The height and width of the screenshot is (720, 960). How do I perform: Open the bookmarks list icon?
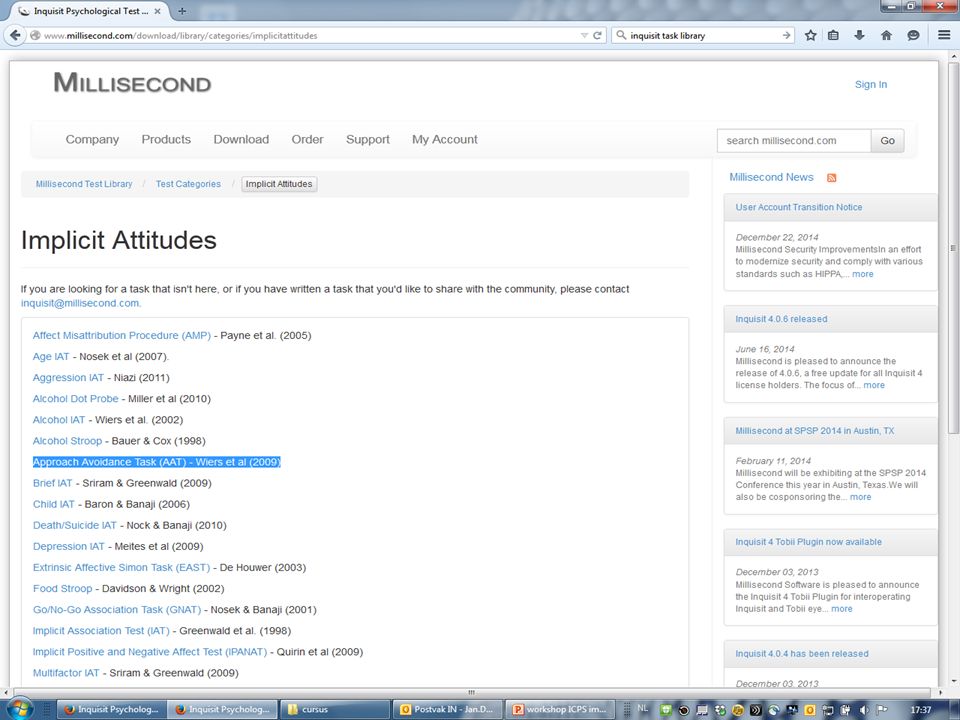833,36
